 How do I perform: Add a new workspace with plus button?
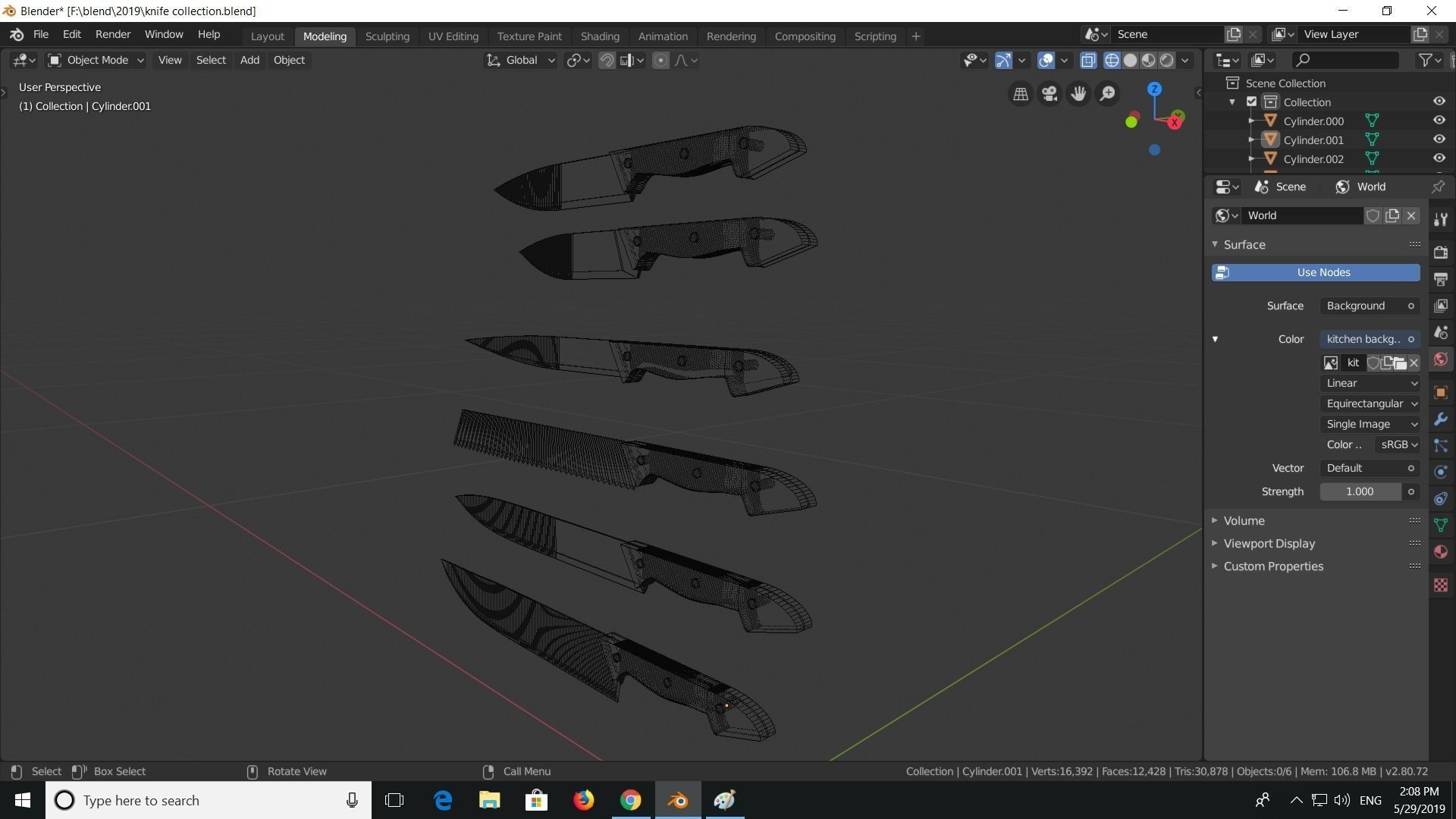(916, 36)
